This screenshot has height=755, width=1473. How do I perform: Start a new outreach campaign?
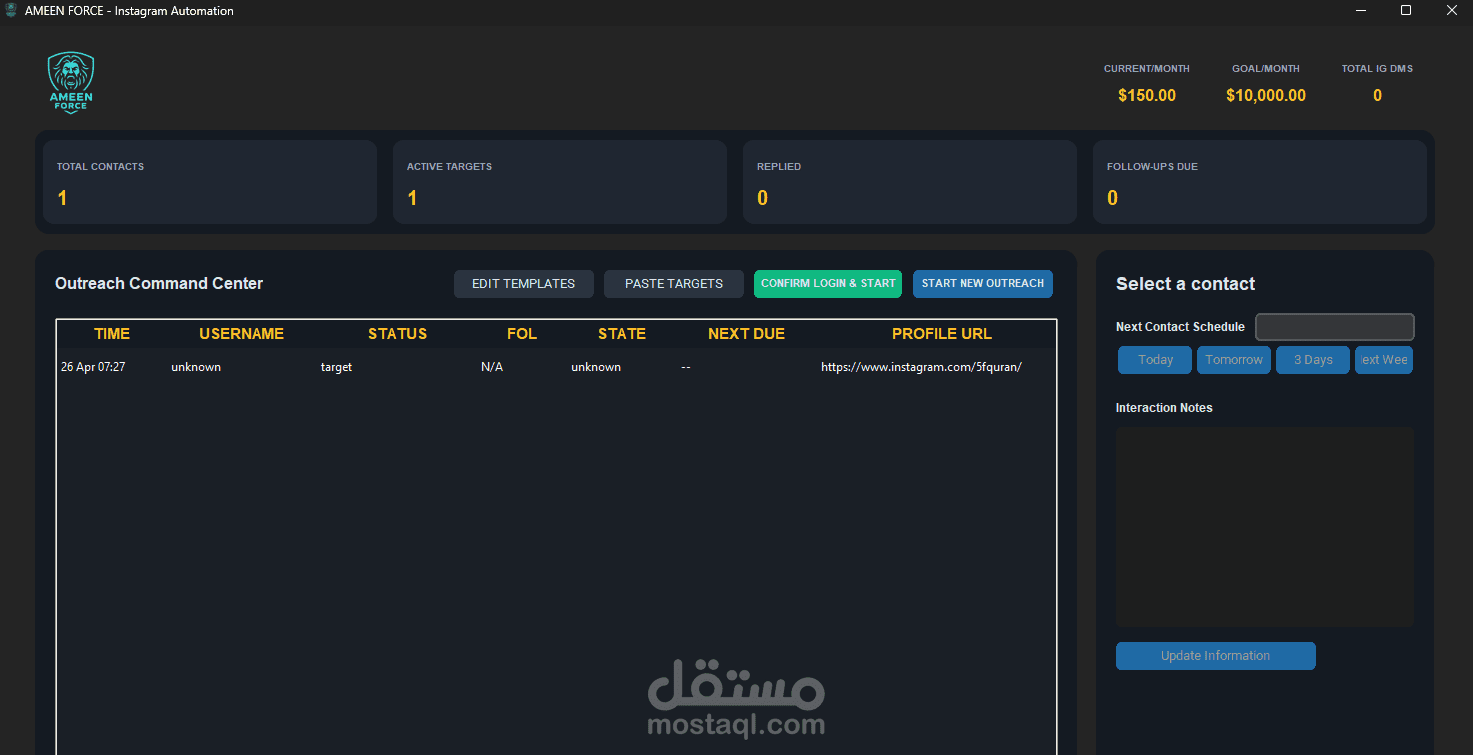[983, 284]
